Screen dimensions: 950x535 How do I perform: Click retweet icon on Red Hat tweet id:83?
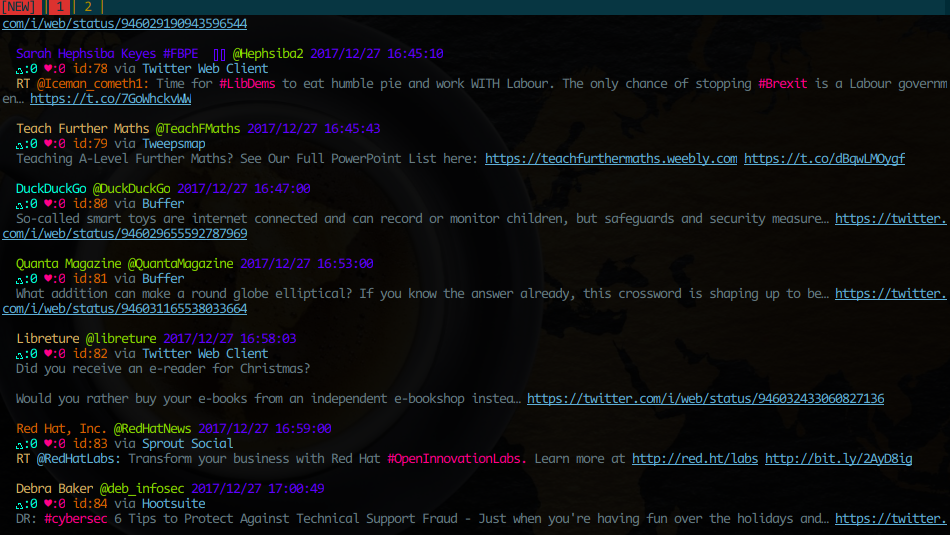[20, 444]
